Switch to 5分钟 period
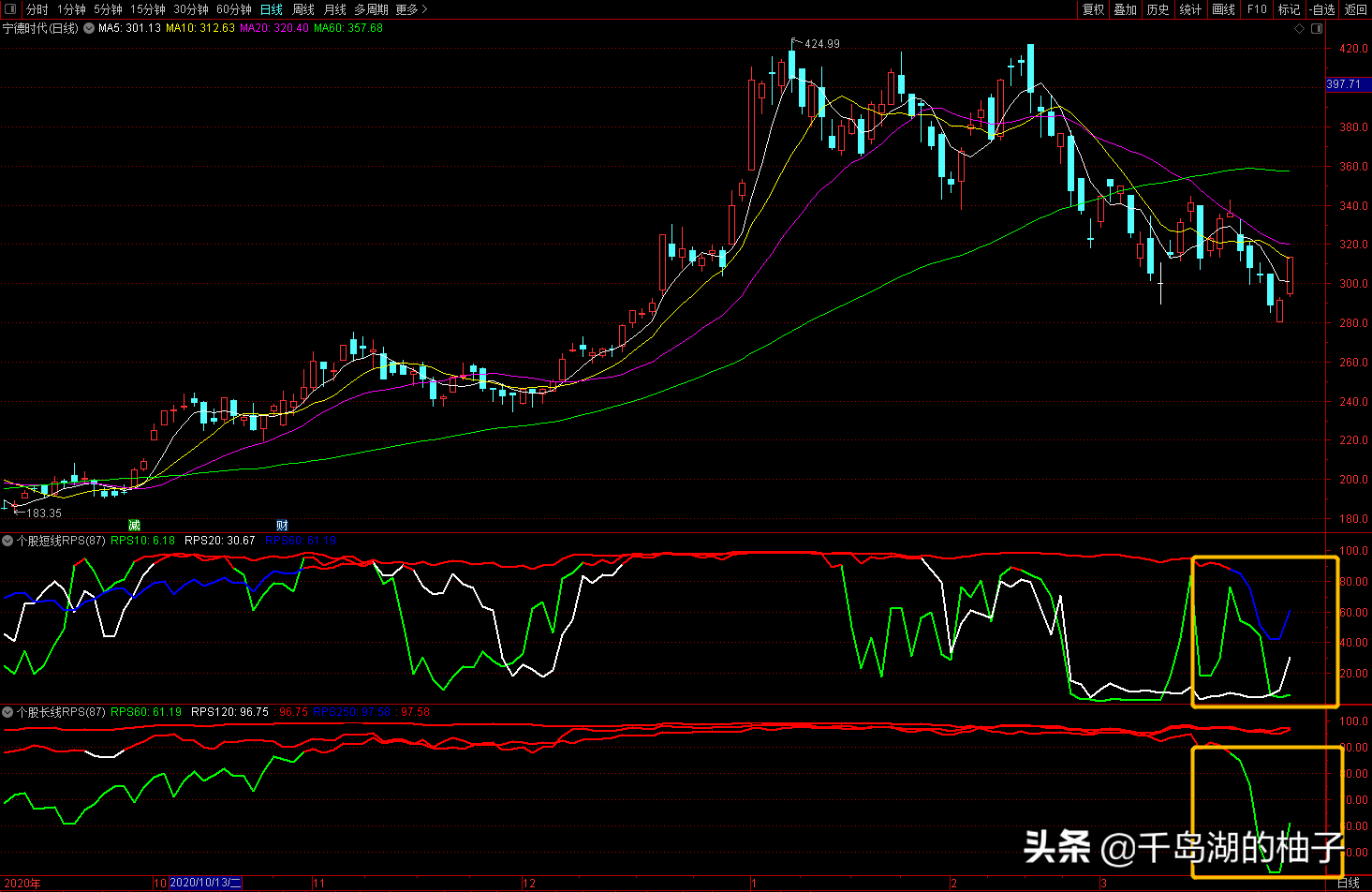1372x892 pixels. 108,9
